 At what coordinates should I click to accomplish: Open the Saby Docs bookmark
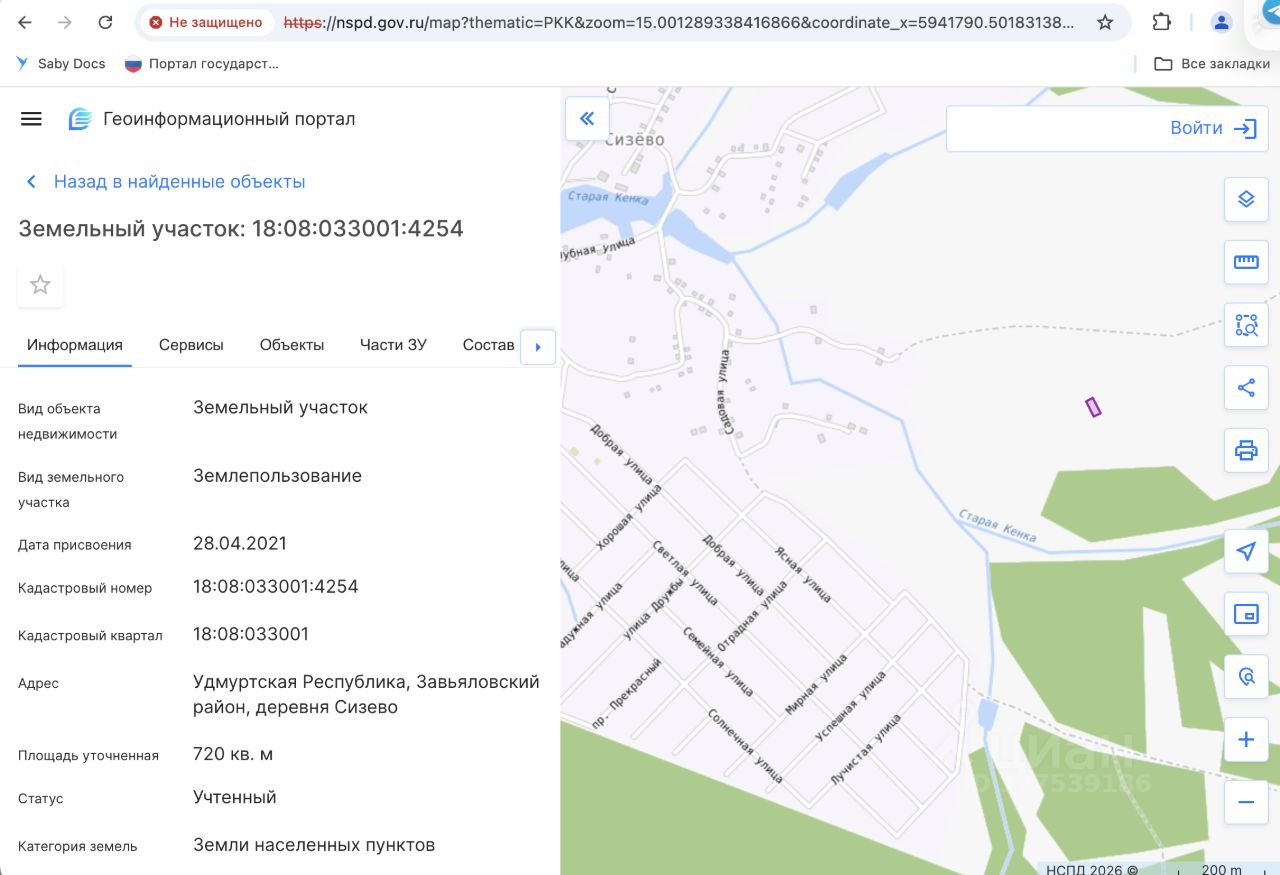pyautogui.click(x=60, y=64)
